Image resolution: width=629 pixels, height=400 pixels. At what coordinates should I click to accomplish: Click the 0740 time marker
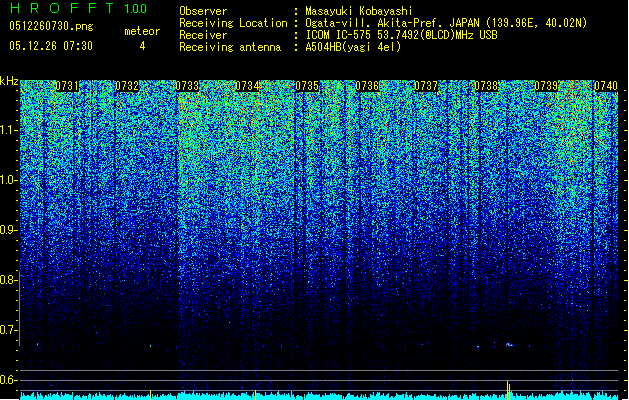[x=606, y=86]
